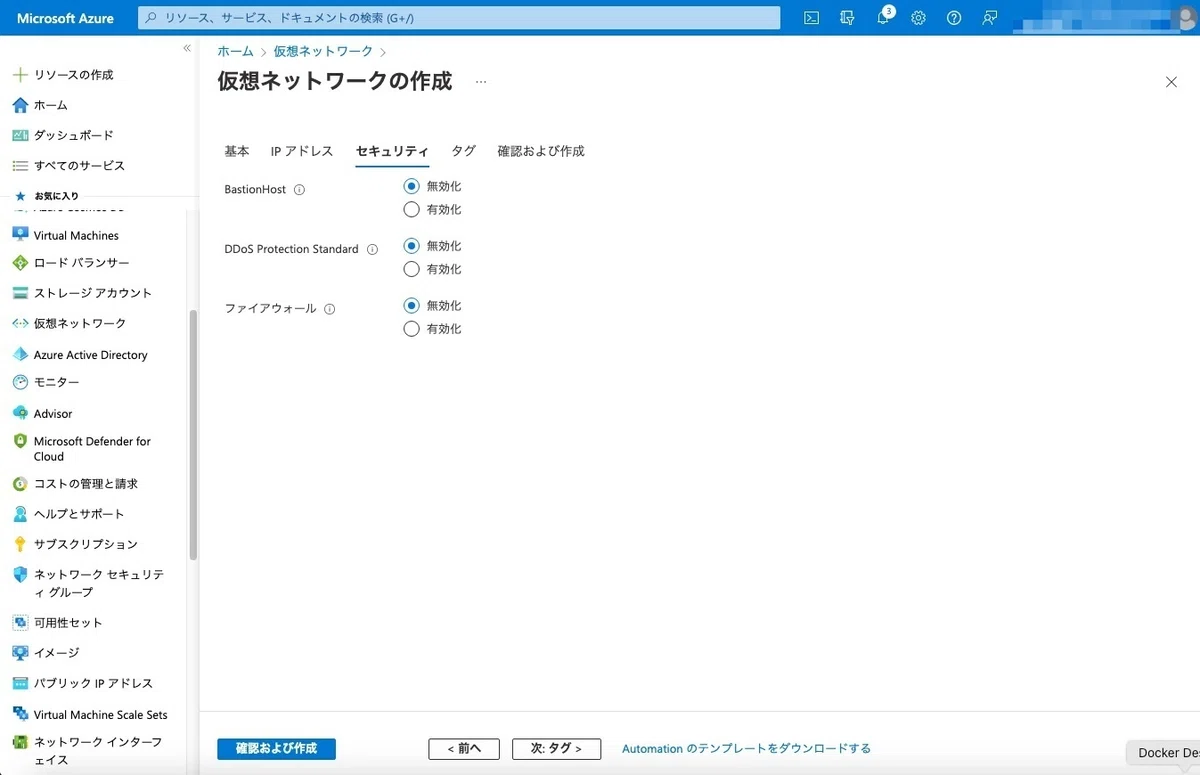Select 無効化 for DDoS Protection Standard
Screen dimensions: 1200x775
pos(411,246)
